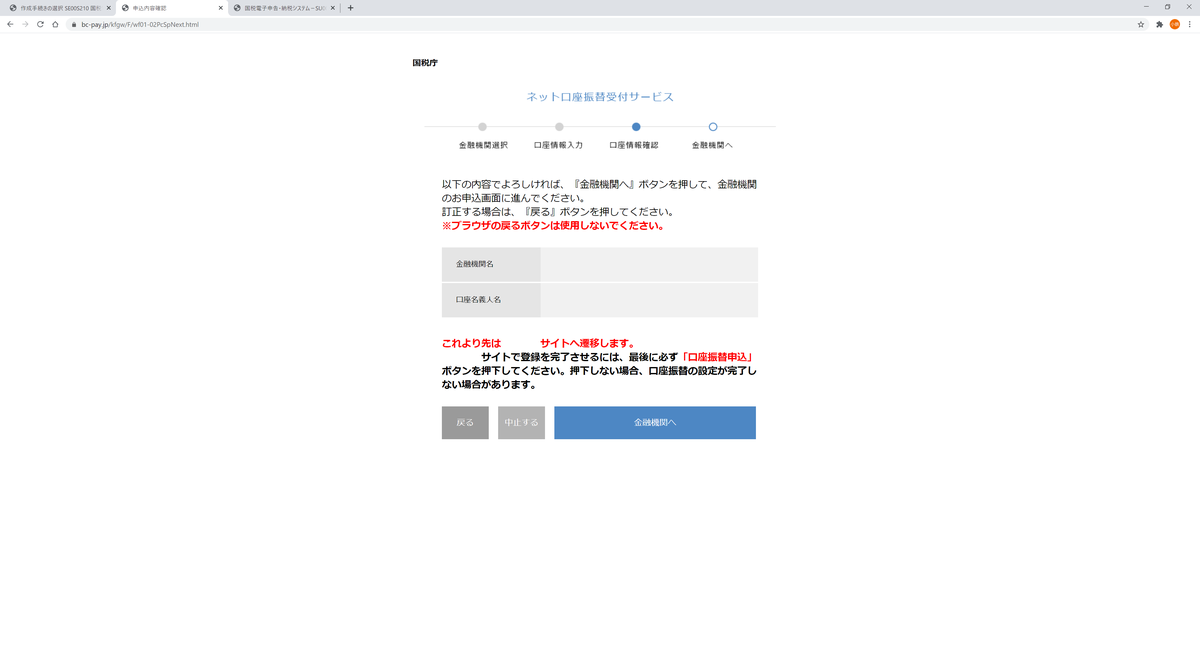Open the Chrome three-dot menu
Screen dimensions: 1200x656
coord(1190,24)
